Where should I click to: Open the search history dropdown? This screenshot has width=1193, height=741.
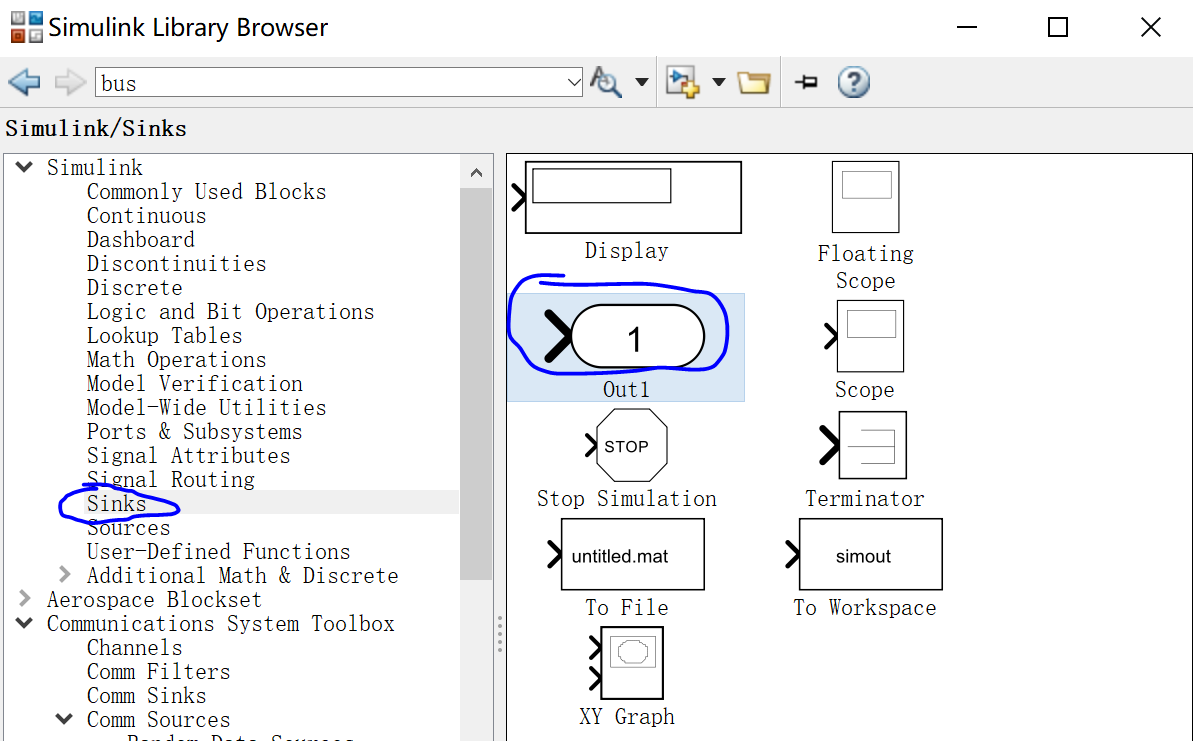[574, 82]
